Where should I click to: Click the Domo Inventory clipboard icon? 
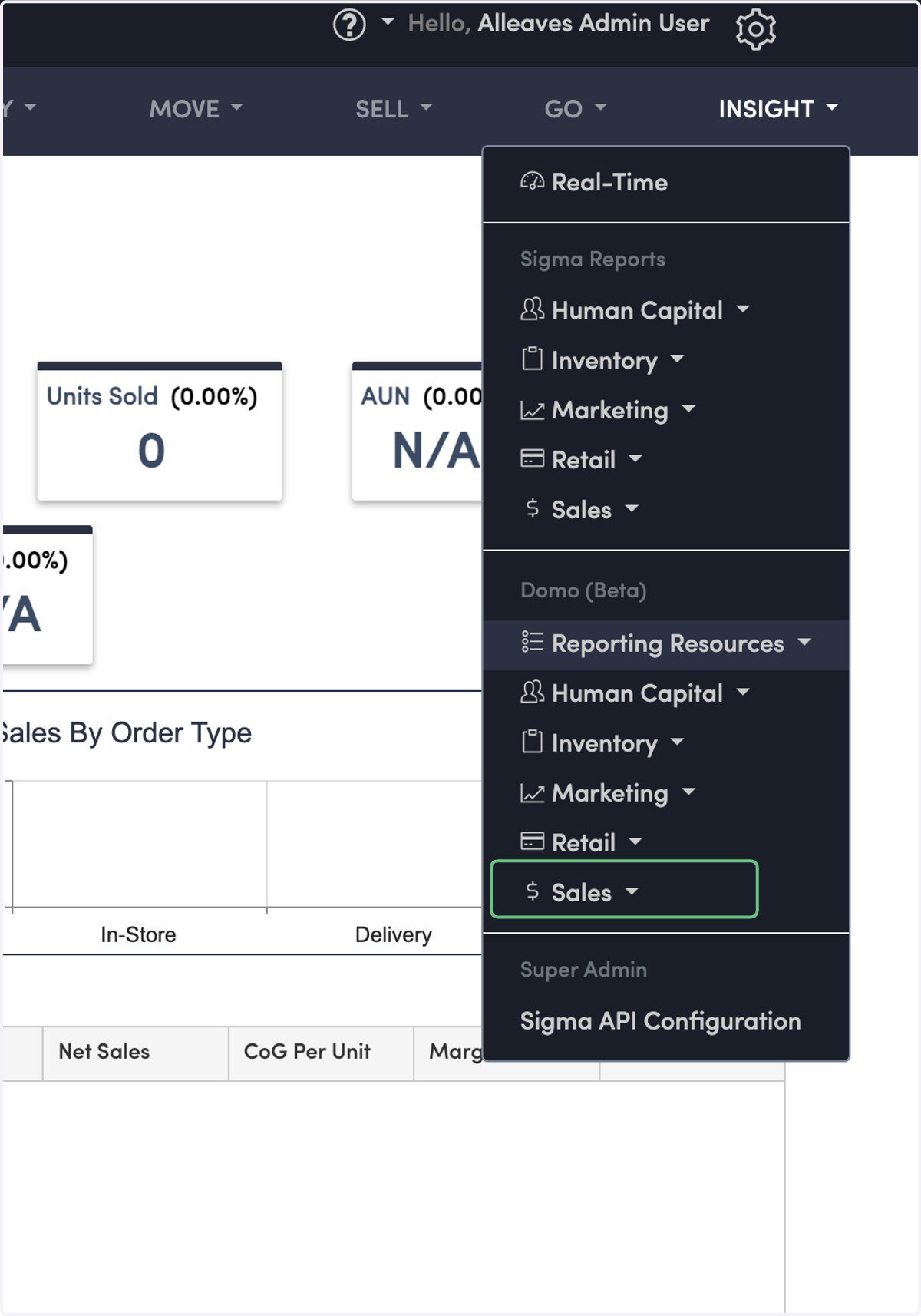[x=532, y=742]
